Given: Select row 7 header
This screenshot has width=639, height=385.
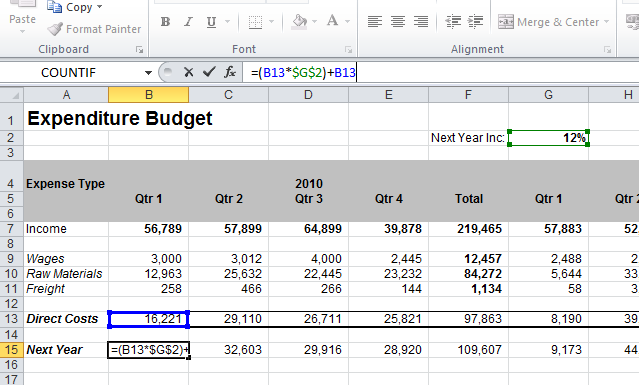Looking at the screenshot, I should point(12,229).
